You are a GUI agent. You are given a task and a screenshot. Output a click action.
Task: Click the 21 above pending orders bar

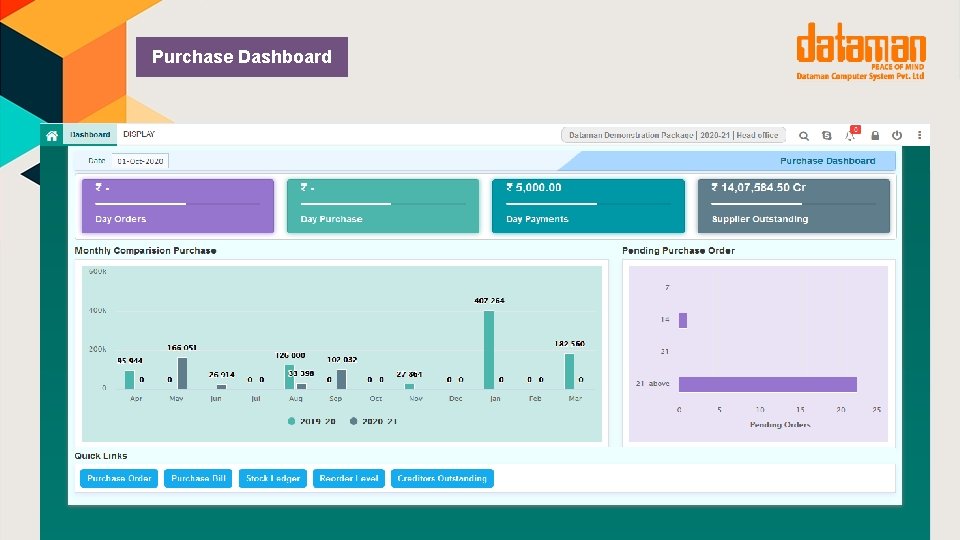[768, 384]
